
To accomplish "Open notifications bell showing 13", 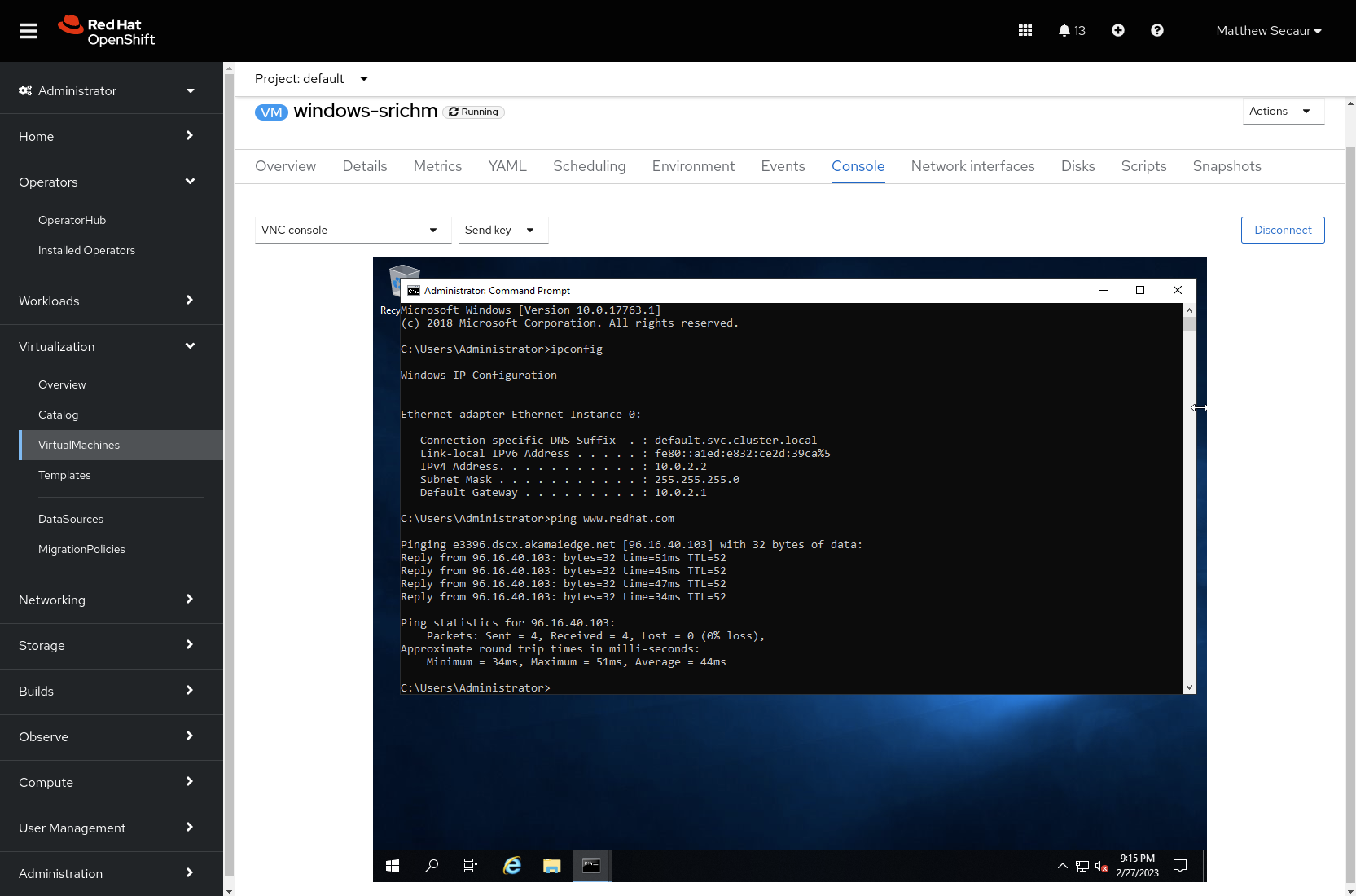I will (1072, 30).
